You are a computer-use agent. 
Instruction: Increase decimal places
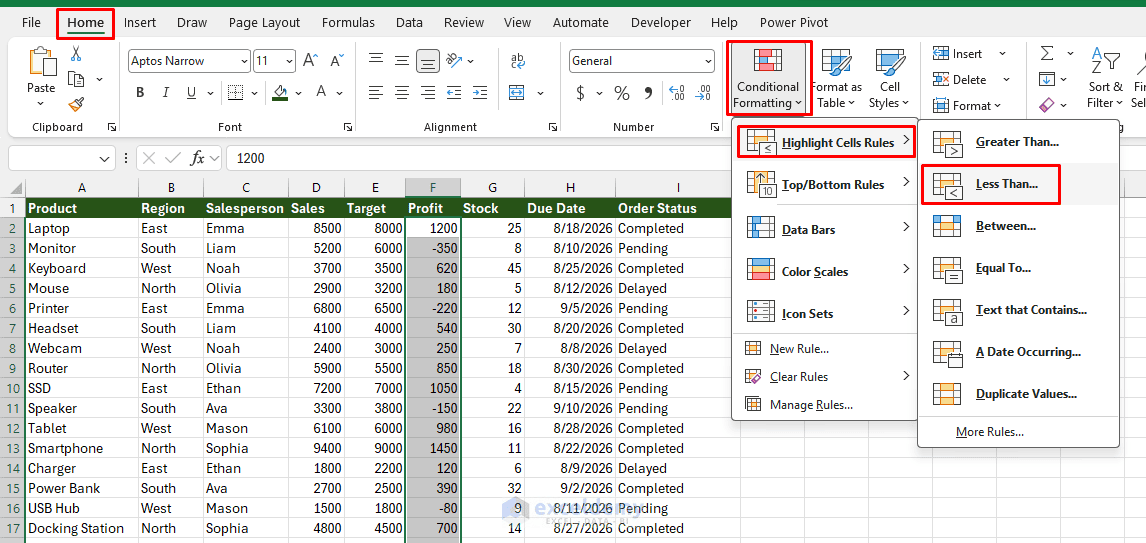point(677,93)
